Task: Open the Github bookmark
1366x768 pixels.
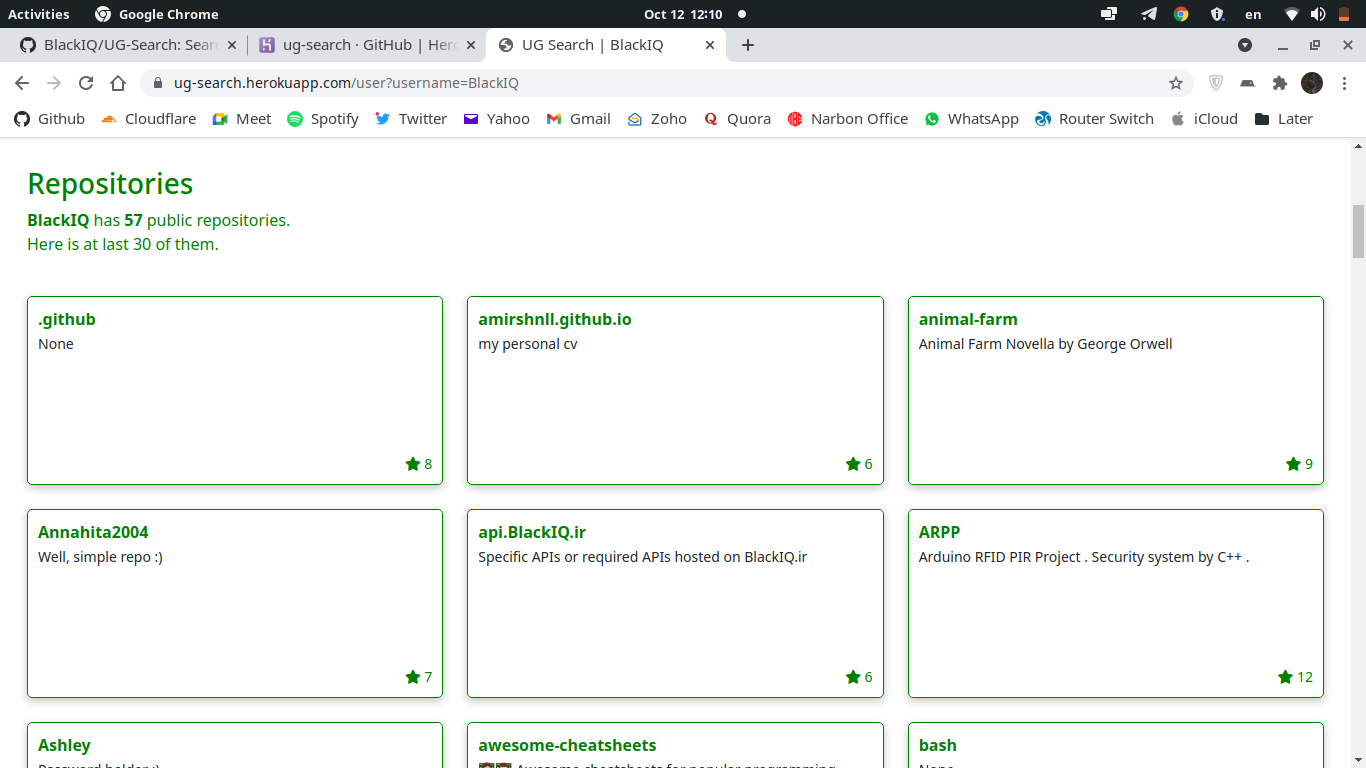Action: point(50,119)
